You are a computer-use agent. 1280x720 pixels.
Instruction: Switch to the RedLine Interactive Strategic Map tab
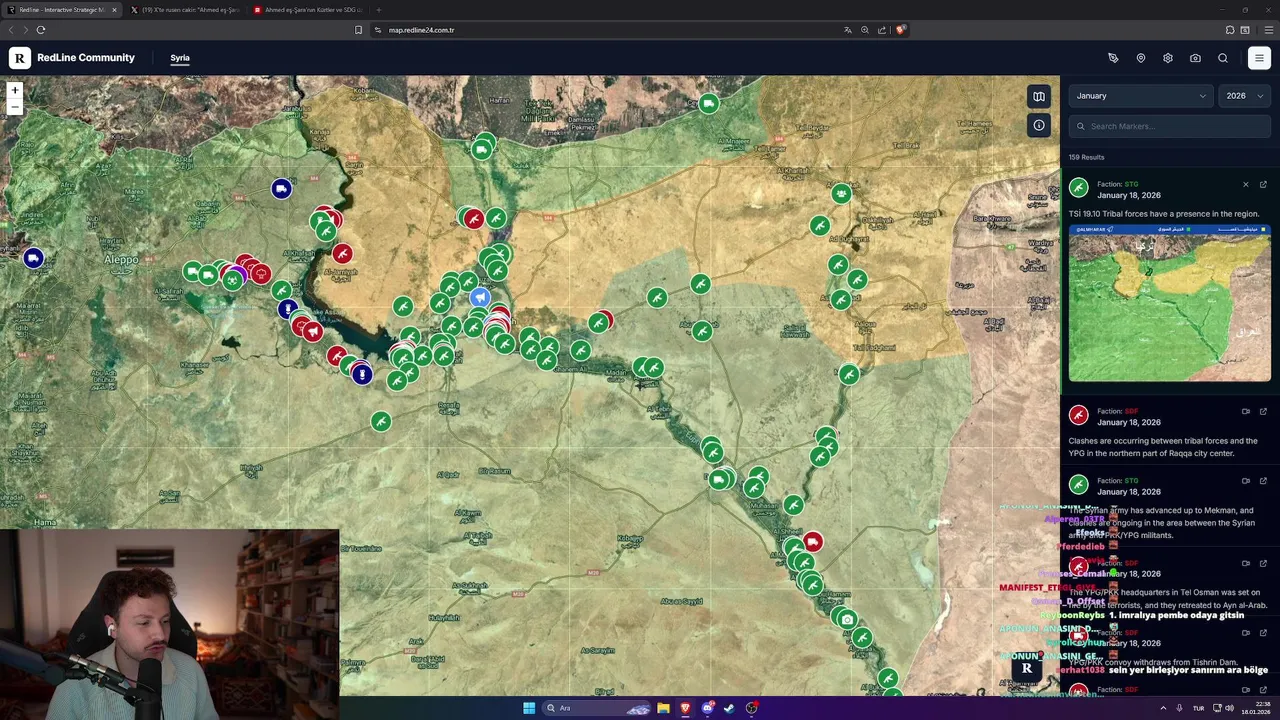point(60,10)
